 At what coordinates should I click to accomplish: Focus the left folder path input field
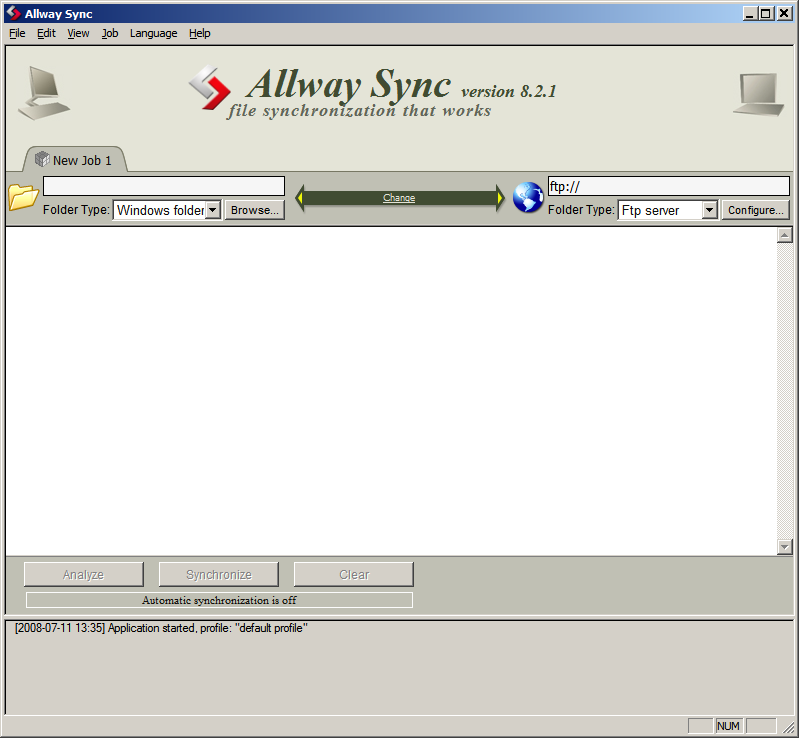pyautogui.click(x=164, y=186)
